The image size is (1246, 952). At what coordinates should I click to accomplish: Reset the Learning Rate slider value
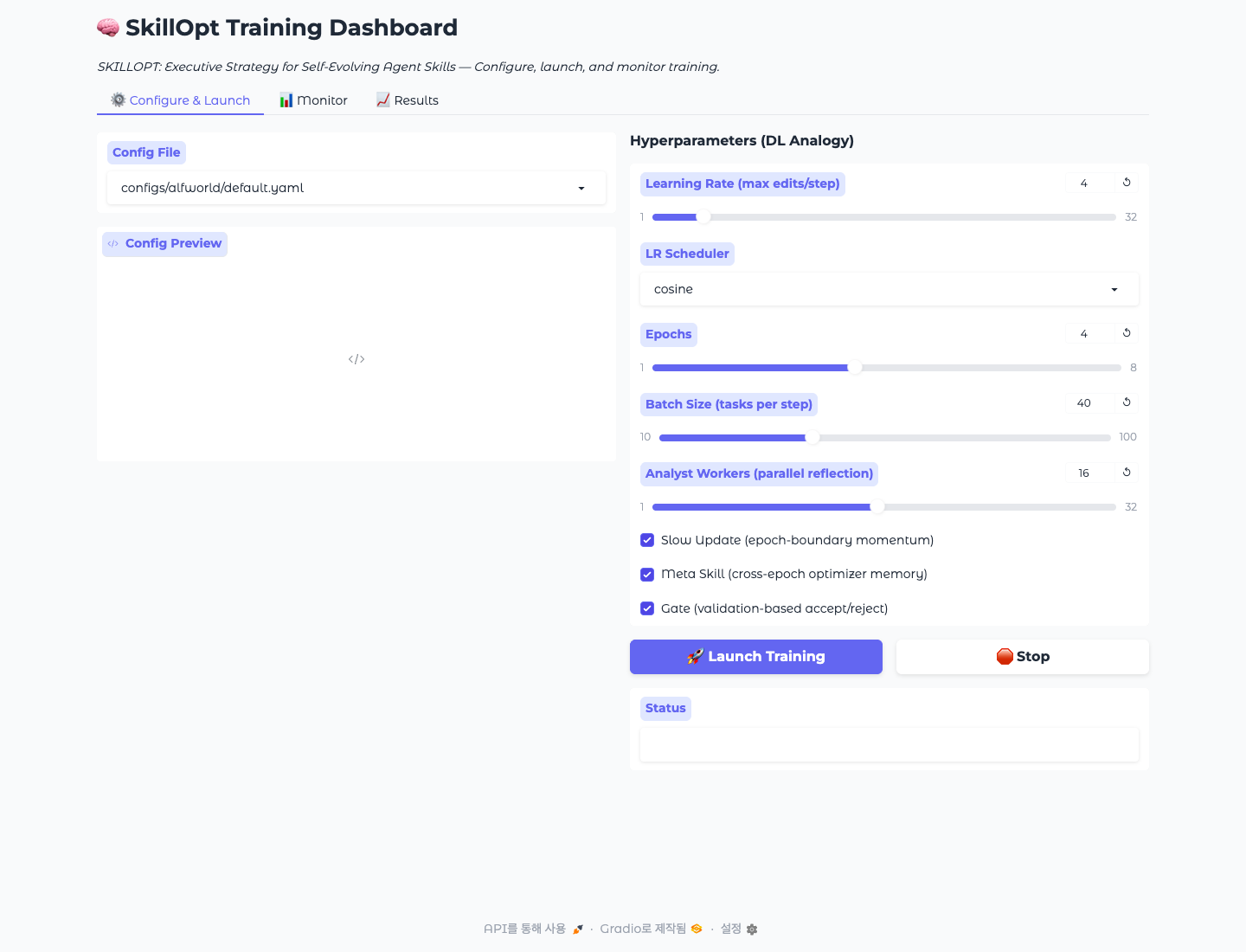point(1127,183)
